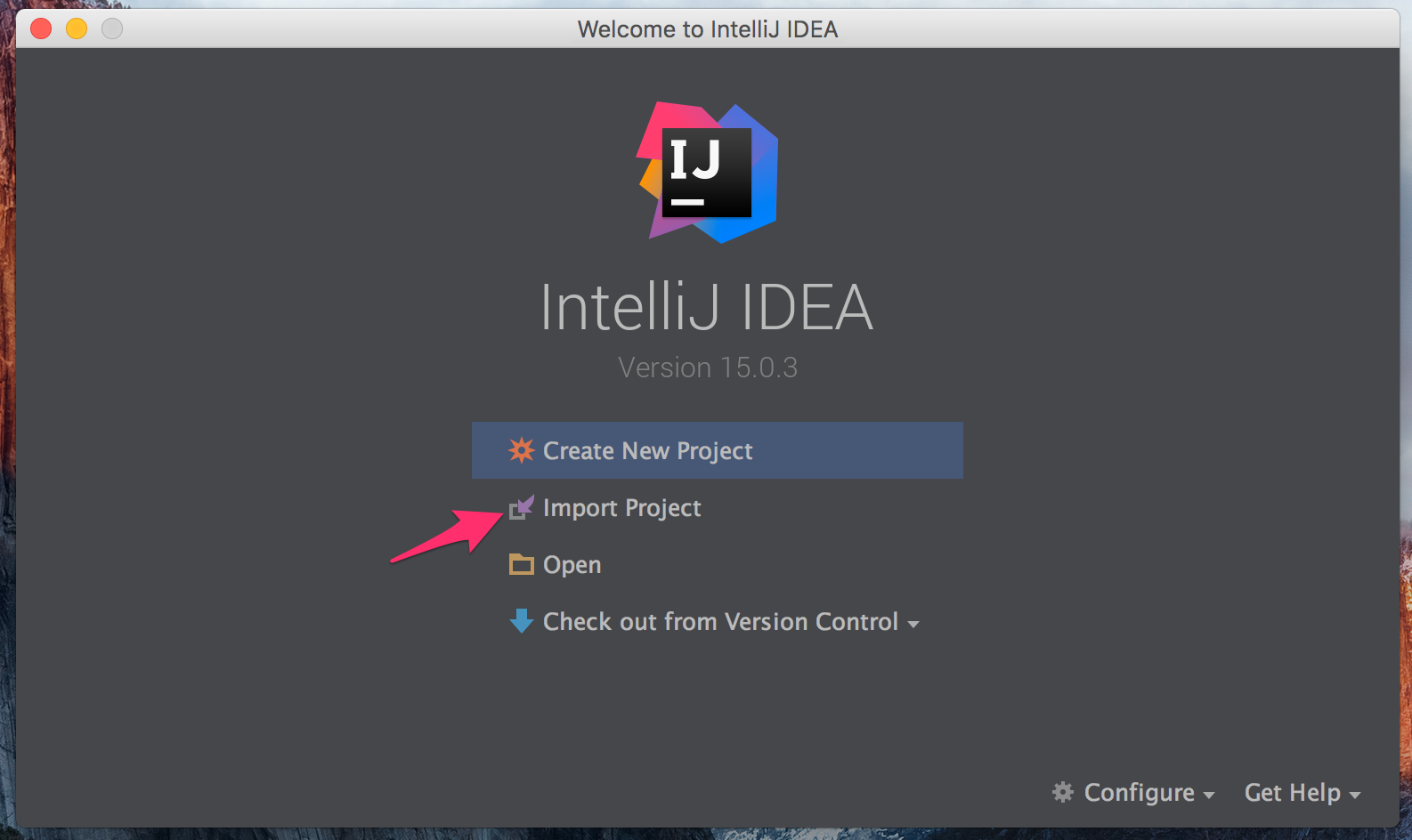Click the Configure gear icon
1412x840 pixels.
1063,792
